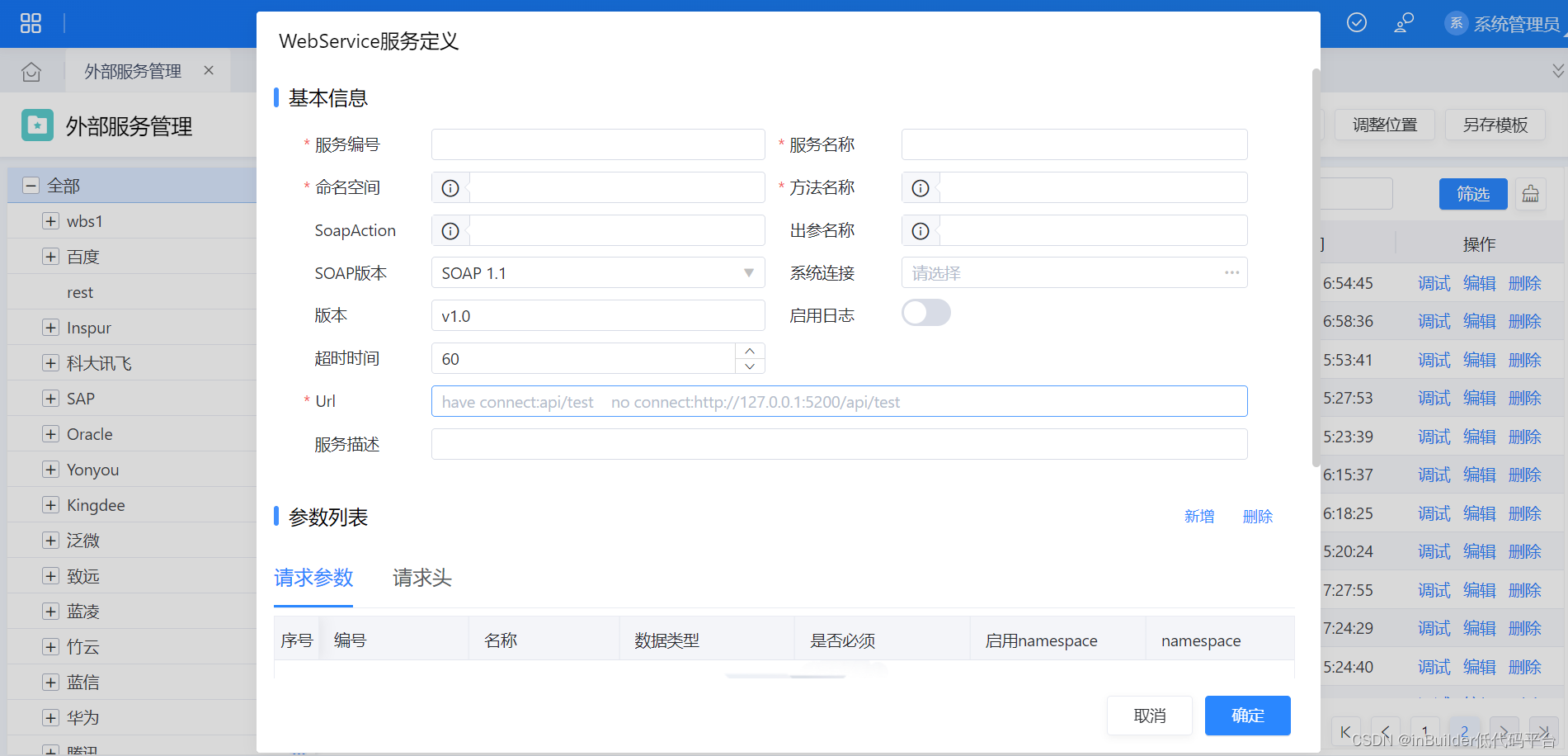
Task: Click the info icon beside 方法名称
Action: click(x=921, y=188)
